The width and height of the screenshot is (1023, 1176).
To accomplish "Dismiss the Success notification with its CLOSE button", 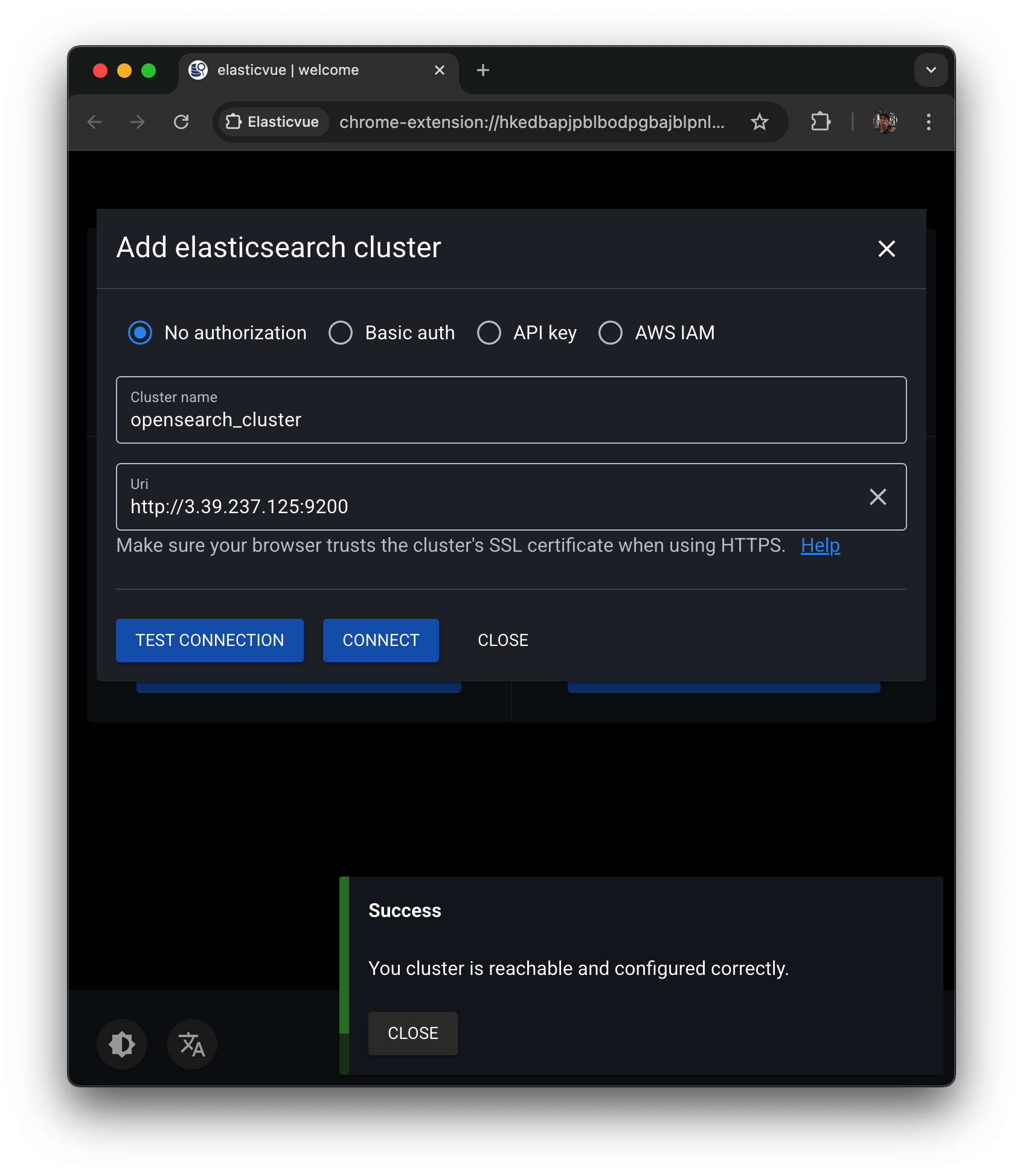I will click(413, 1034).
